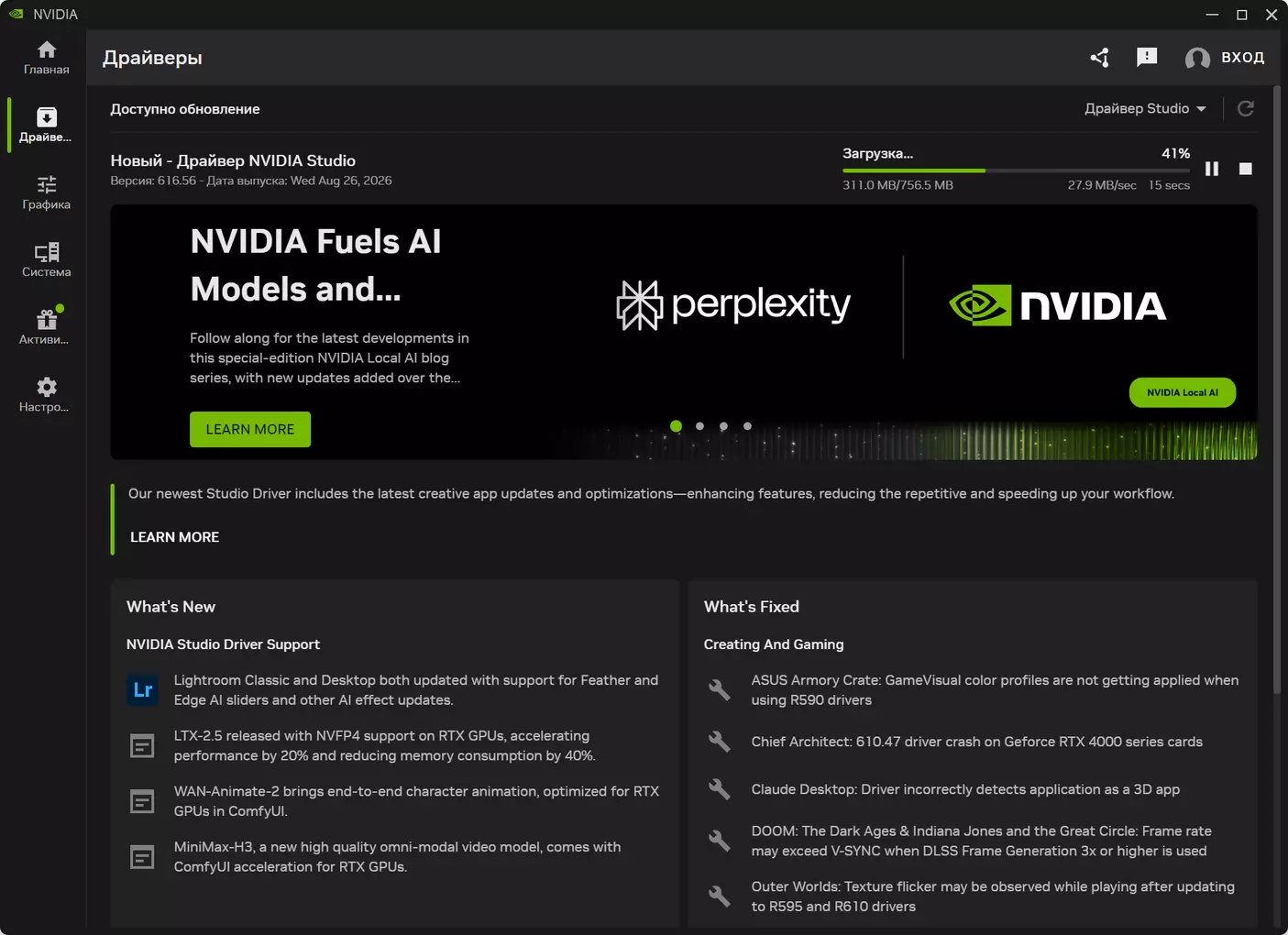This screenshot has height=935, width=1288.
Task: Click the Новый - Драйвер NVIDIA Studio title
Action: click(233, 160)
